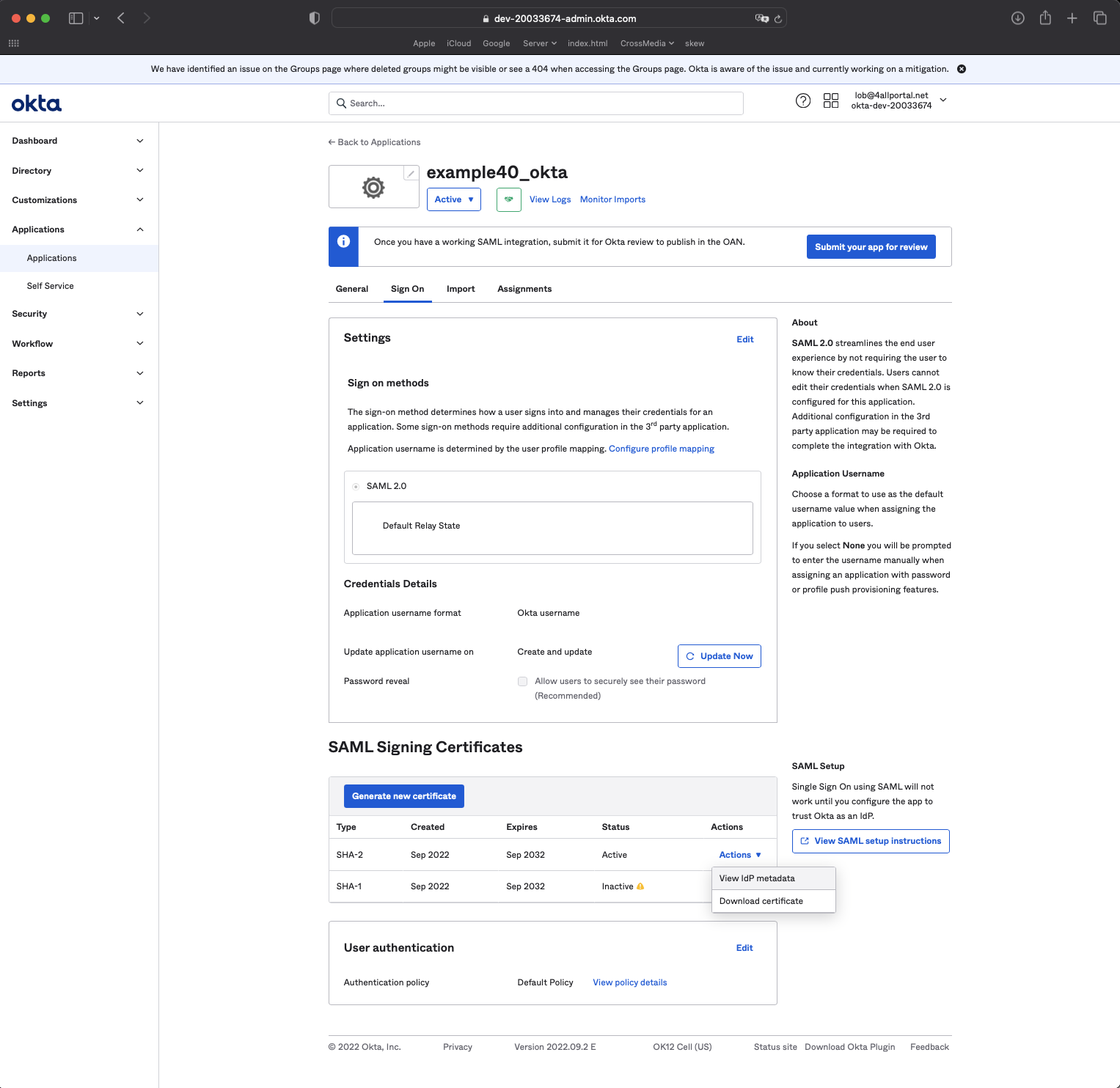
Task: Click the info icon in review banner
Action: (x=343, y=241)
